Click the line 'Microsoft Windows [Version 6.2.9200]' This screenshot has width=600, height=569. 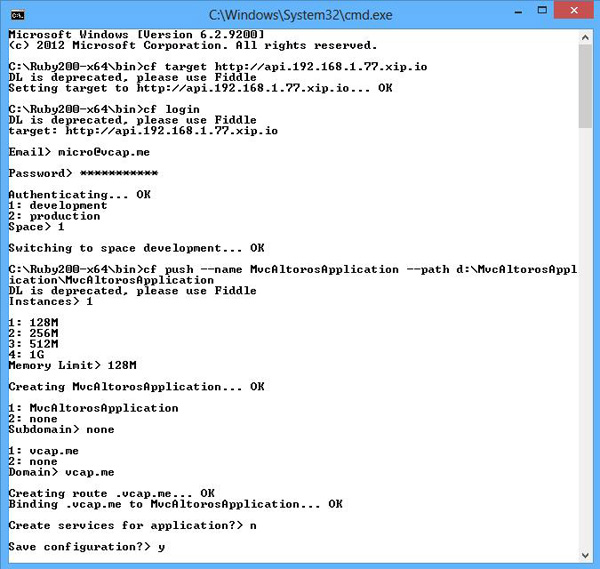[137, 34]
